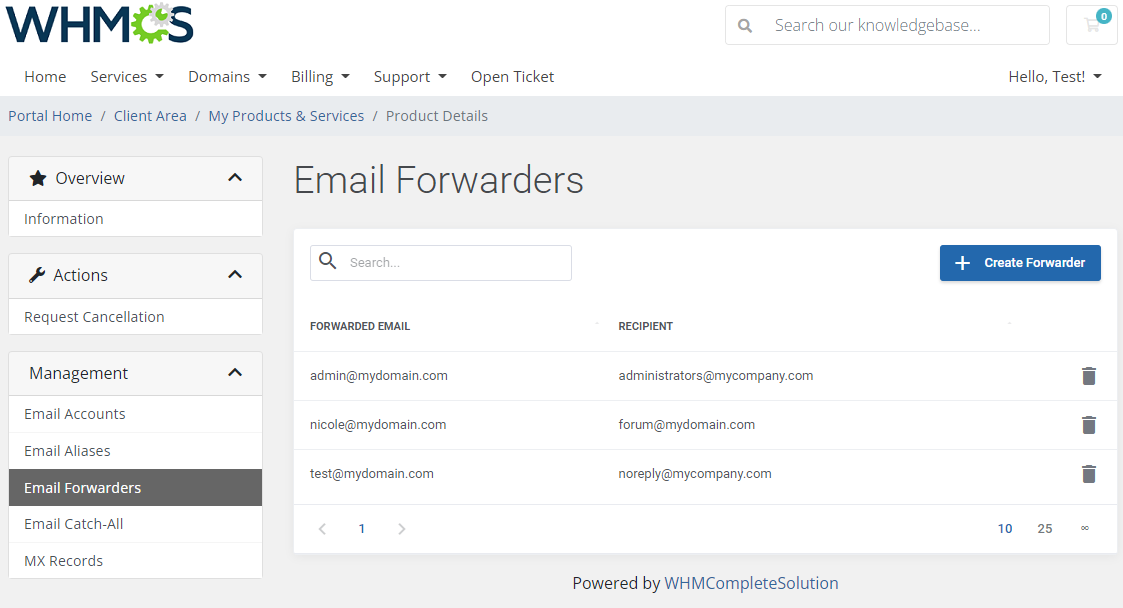Image resolution: width=1123 pixels, height=608 pixels.
Task: Open the shopping cart icon
Action: pyautogui.click(x=1091, y=25)
